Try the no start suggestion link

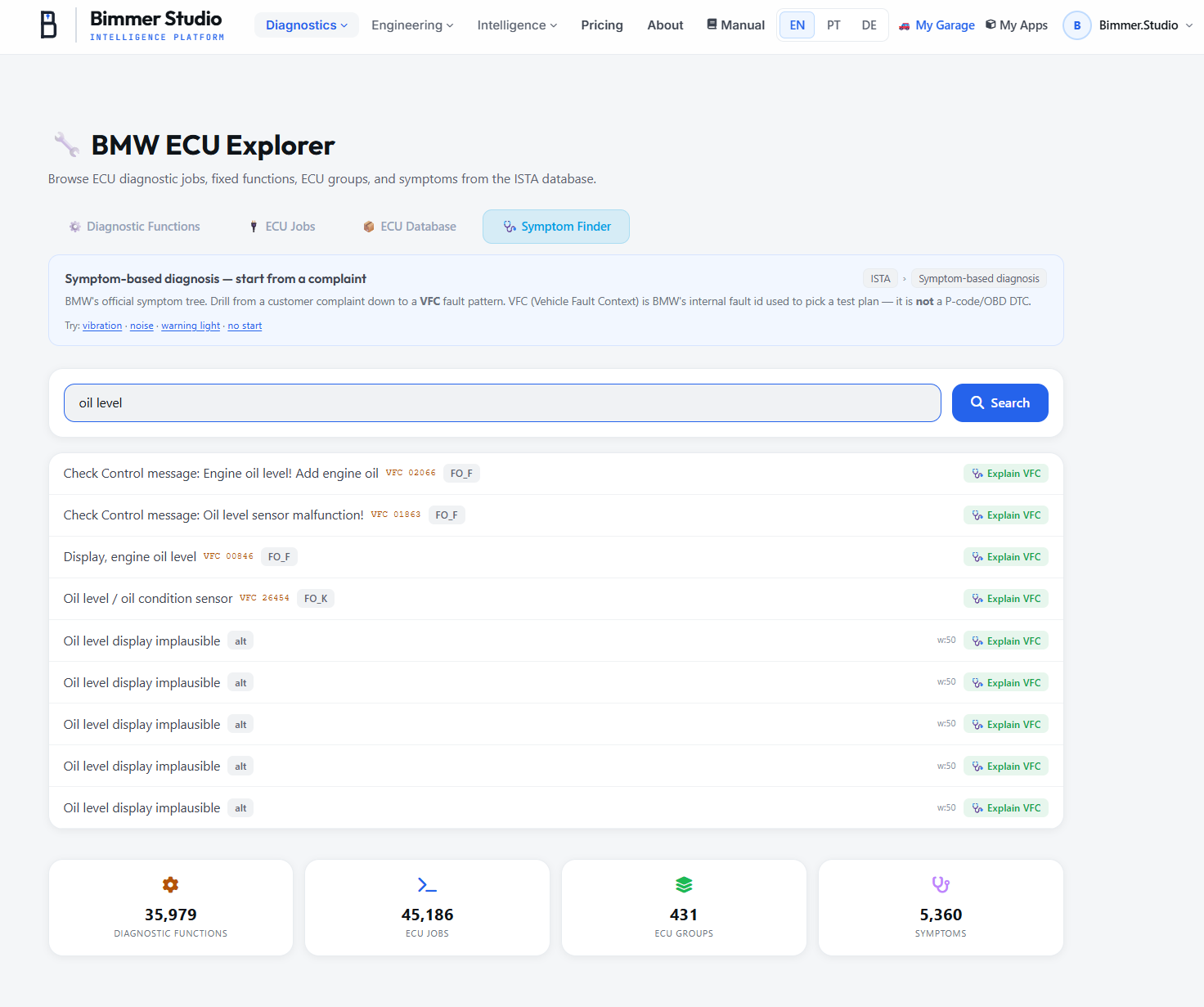pyautogui.click(x=245, y=326)
